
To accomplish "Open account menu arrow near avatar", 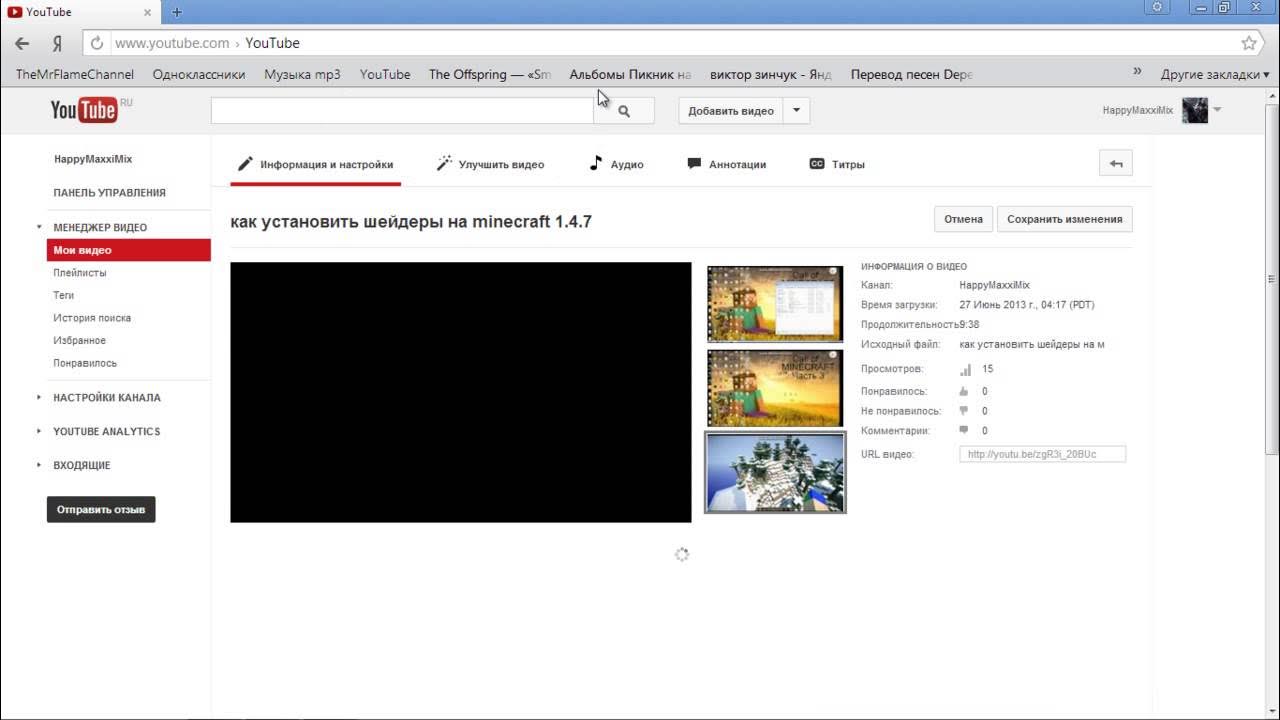I will pos(1217,110).
